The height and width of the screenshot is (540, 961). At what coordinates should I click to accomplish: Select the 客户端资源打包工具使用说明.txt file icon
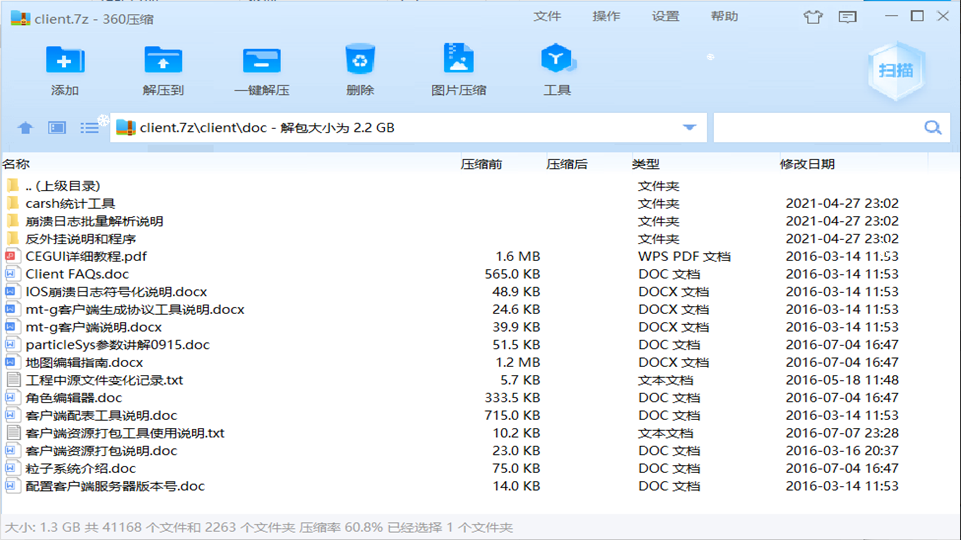click(13, 433)
